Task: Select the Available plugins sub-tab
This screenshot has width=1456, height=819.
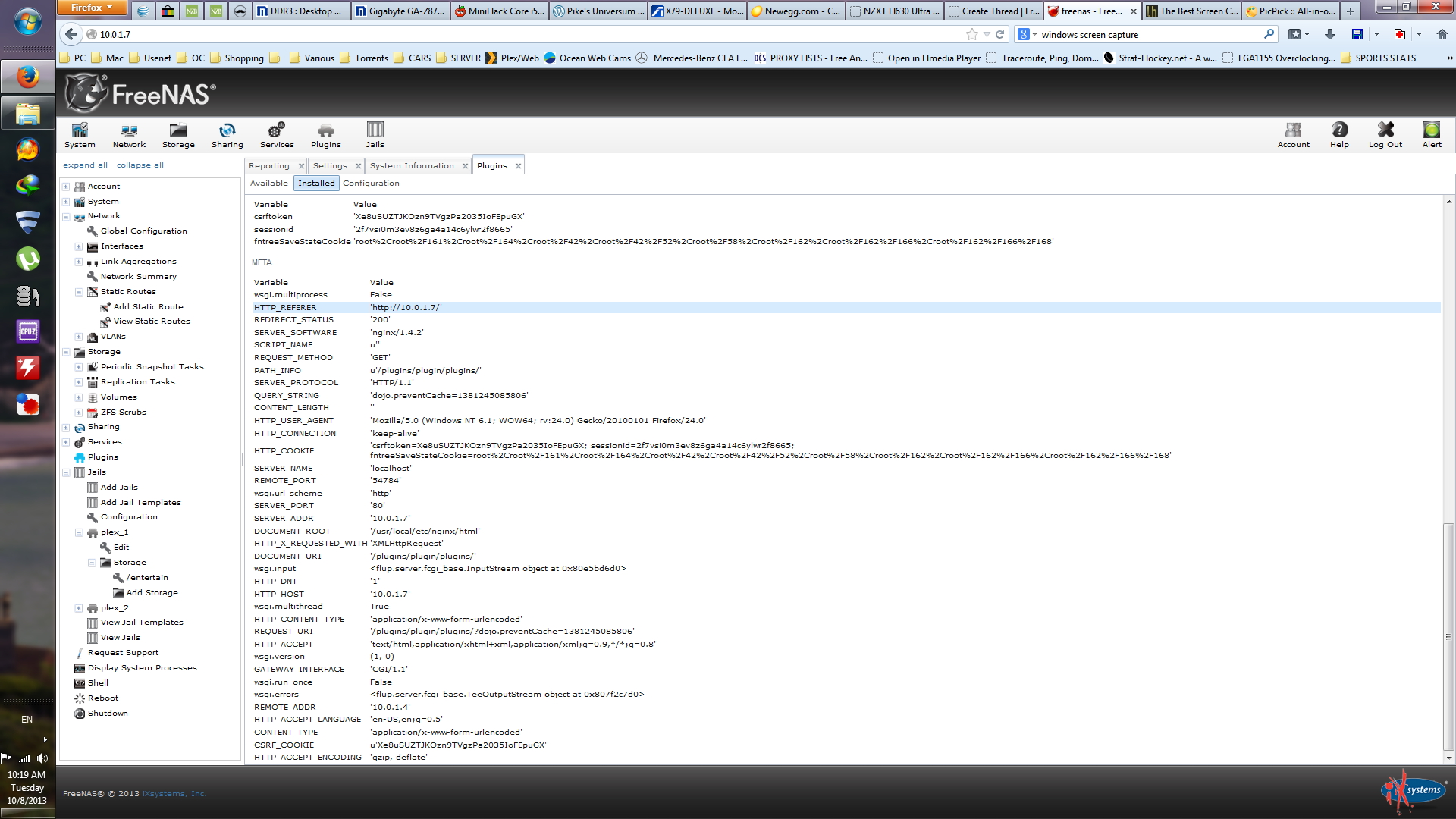Action: pyautogui.click(x=269, y=183)
